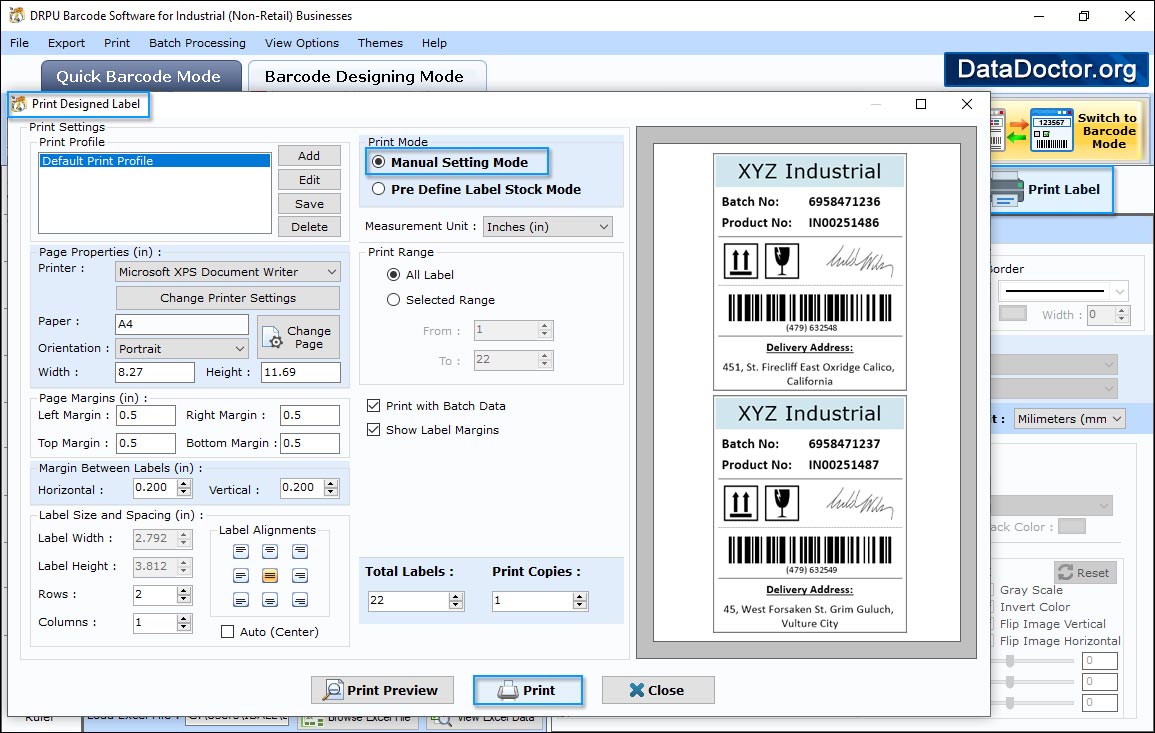Enable Auto (Center) alignment checkbox
Viewport: 1155px width, 733px height.
228,631
